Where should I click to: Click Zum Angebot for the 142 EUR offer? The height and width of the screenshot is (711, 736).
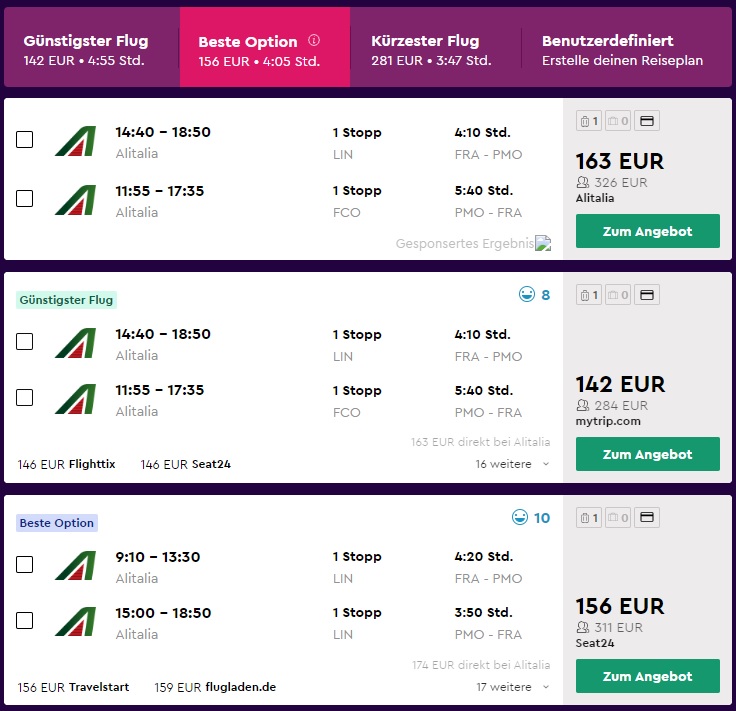click(x=647, y=454)
